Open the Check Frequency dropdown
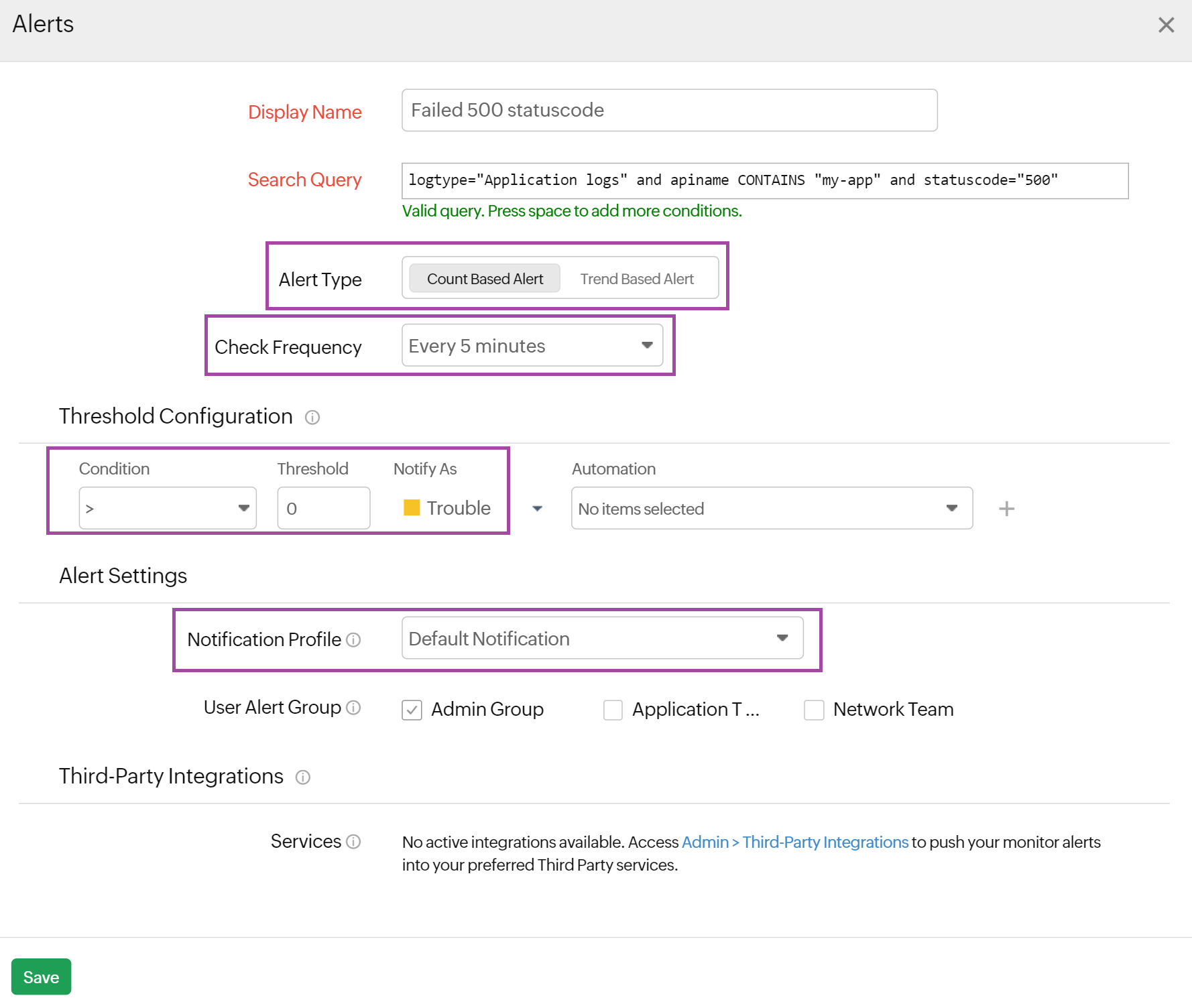 (x=532, y=346)
